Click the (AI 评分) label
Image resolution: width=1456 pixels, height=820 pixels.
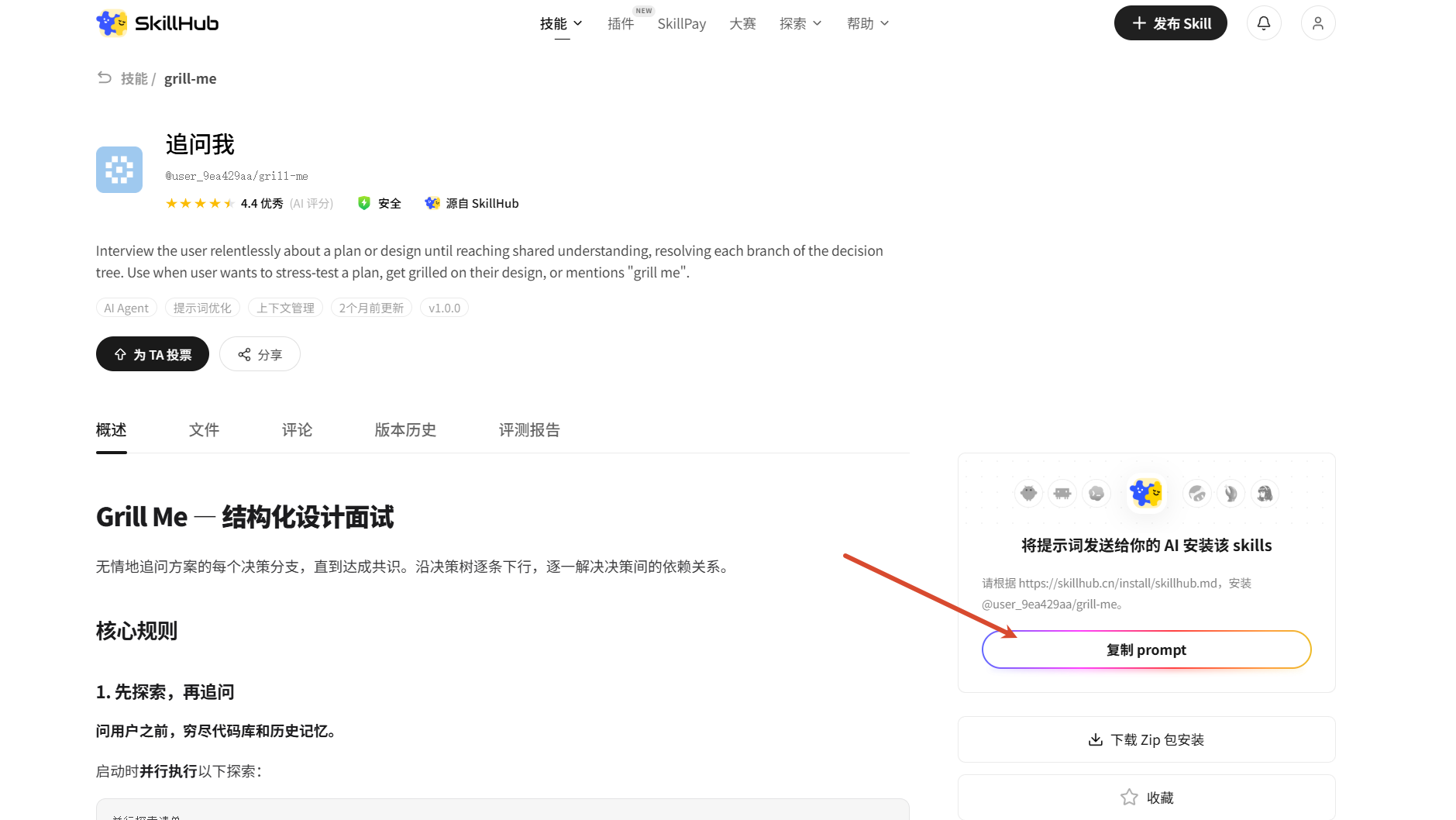click(312, 203)
